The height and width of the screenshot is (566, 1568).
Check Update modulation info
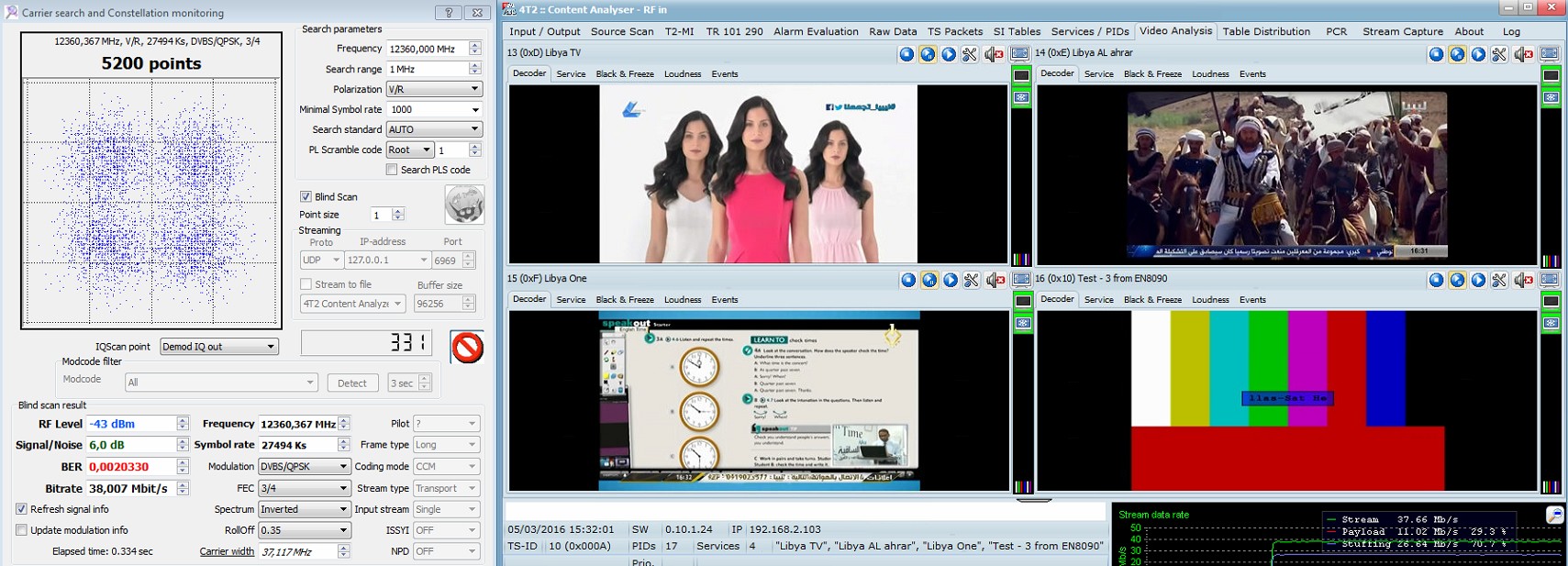(x=21, y=530)
